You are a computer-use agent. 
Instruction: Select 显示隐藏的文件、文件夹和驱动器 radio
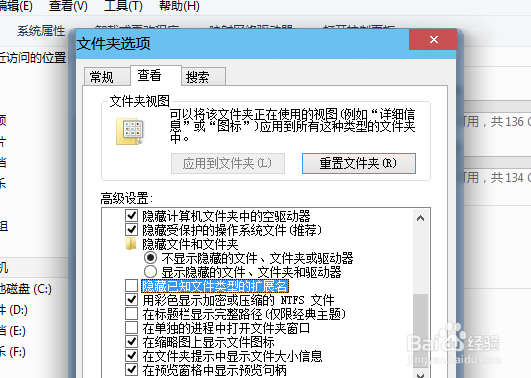point(150,272)
